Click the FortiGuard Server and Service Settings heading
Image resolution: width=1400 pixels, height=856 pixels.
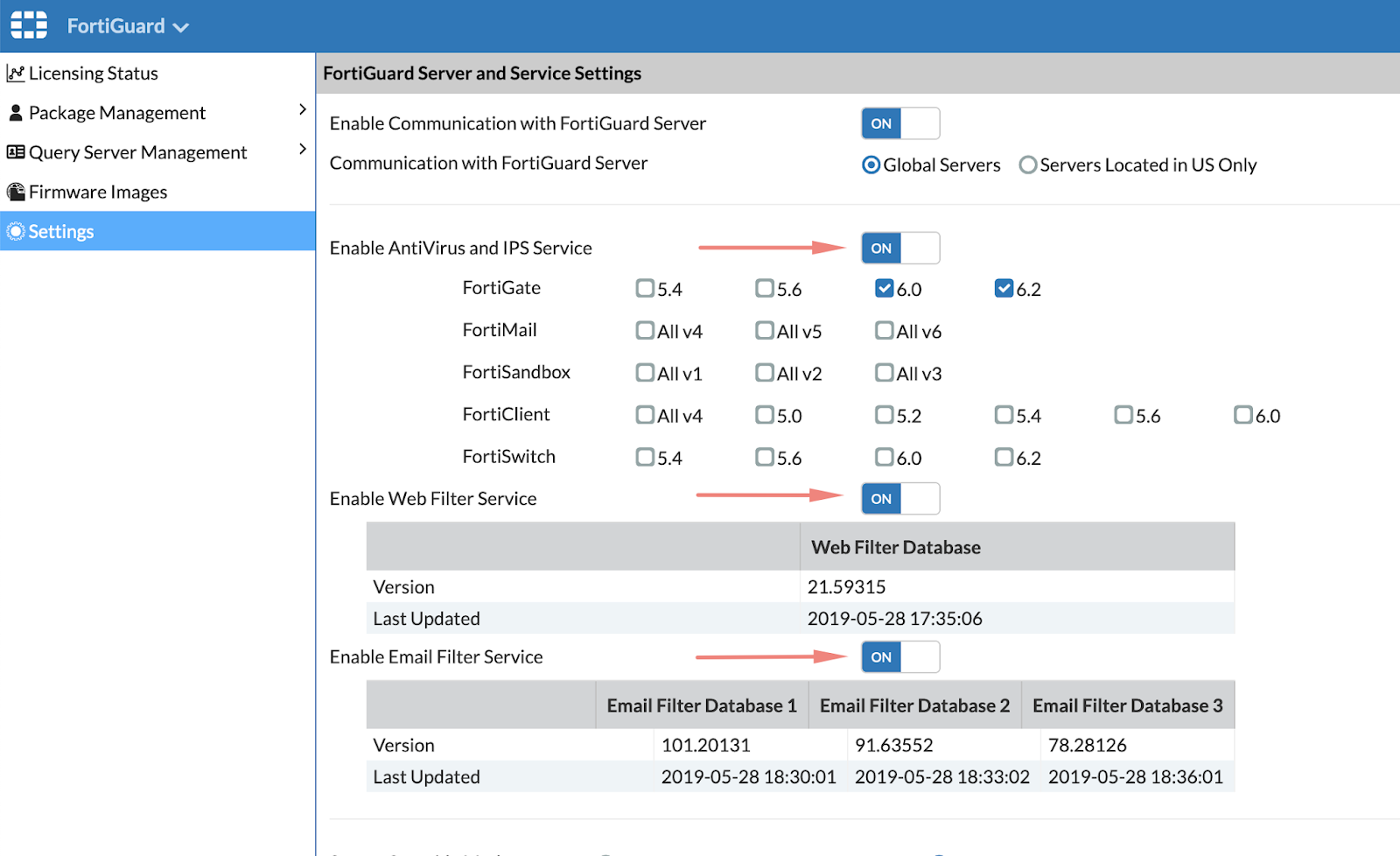(x=482, y=74)
